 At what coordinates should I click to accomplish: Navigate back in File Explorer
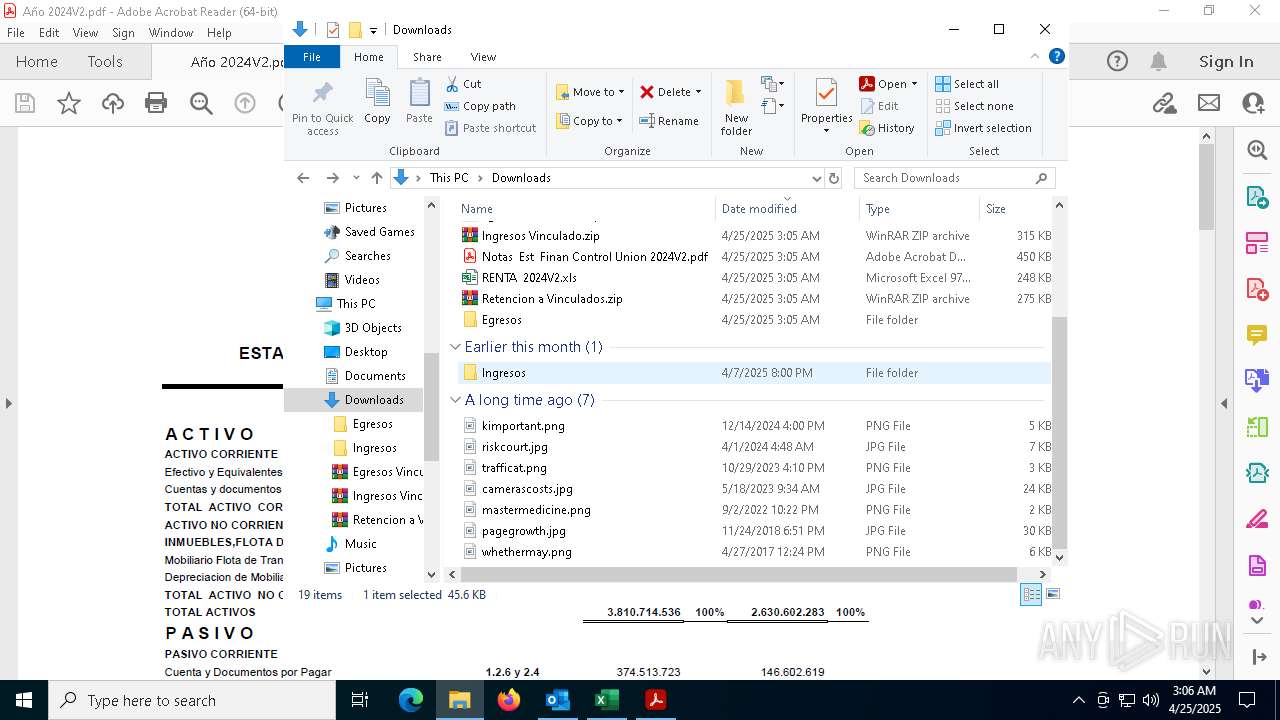tap(303, 178)
